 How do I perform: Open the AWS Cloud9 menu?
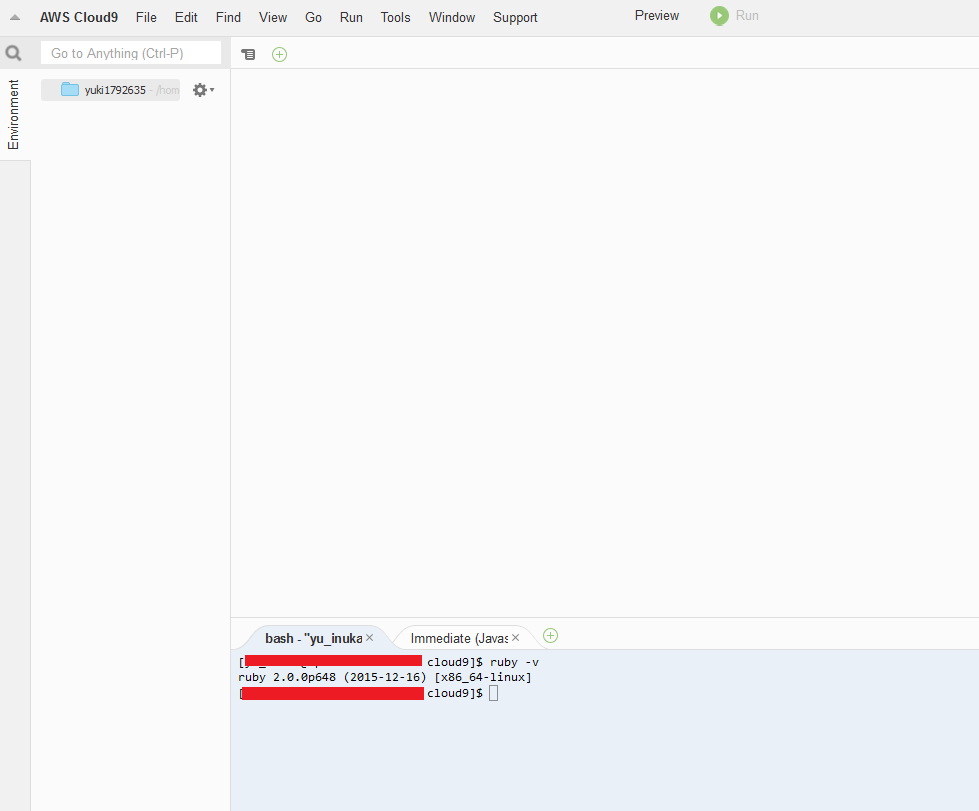tap(79, 17)
